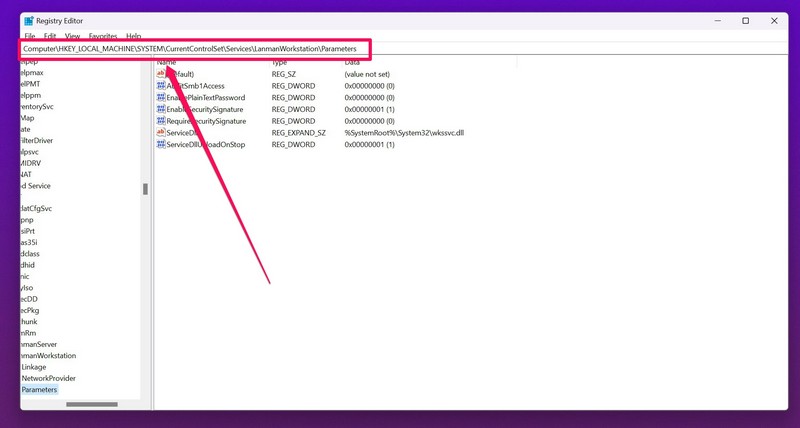Close the Registry Editor window
The image size is (800, 428).
(774, 21)
